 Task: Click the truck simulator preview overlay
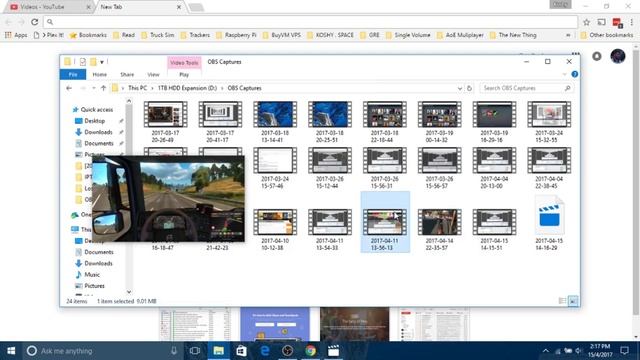point(168,199)
